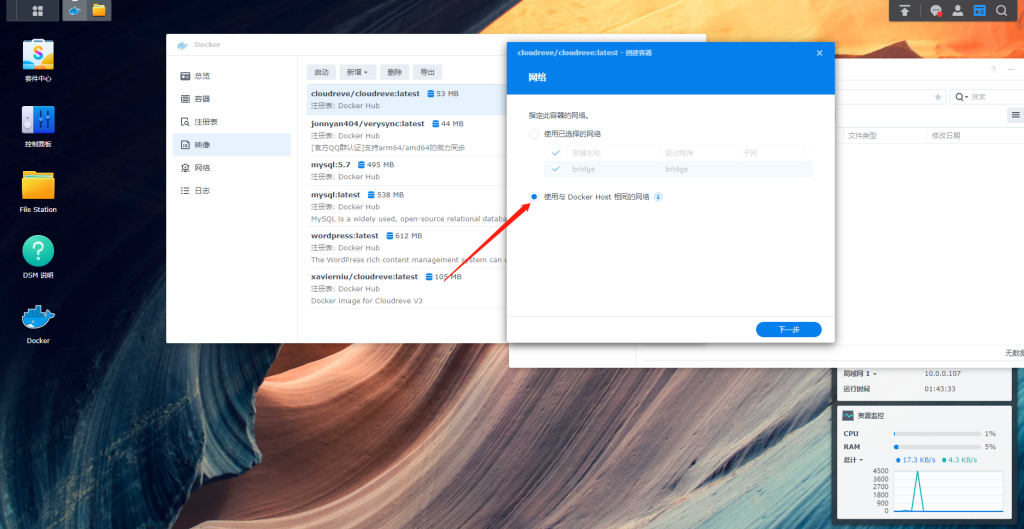Click the 下一步 next button

tap(788, 330)
